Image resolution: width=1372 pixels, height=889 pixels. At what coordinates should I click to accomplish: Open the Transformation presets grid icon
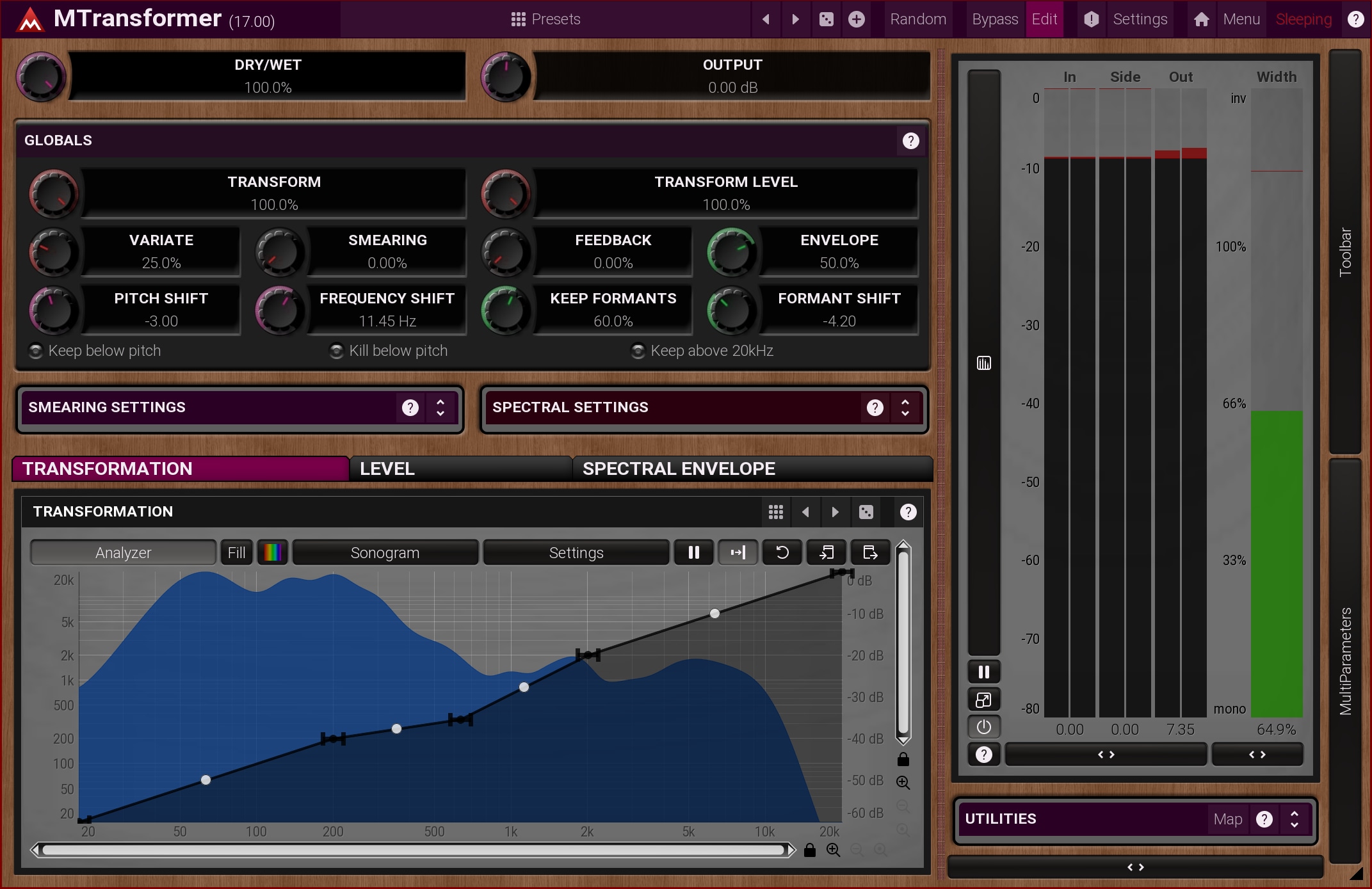tap(775, 512)
